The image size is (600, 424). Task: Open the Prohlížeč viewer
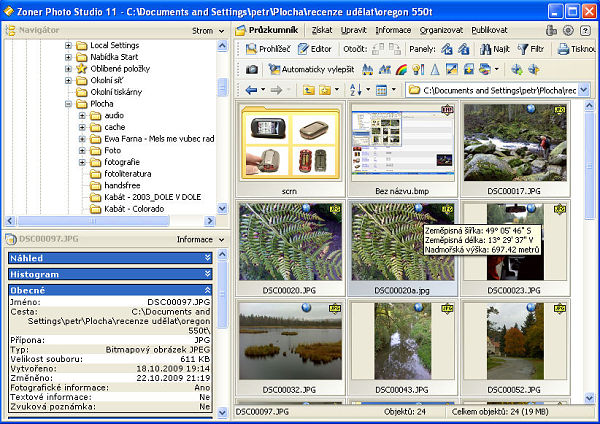point(270,48)
